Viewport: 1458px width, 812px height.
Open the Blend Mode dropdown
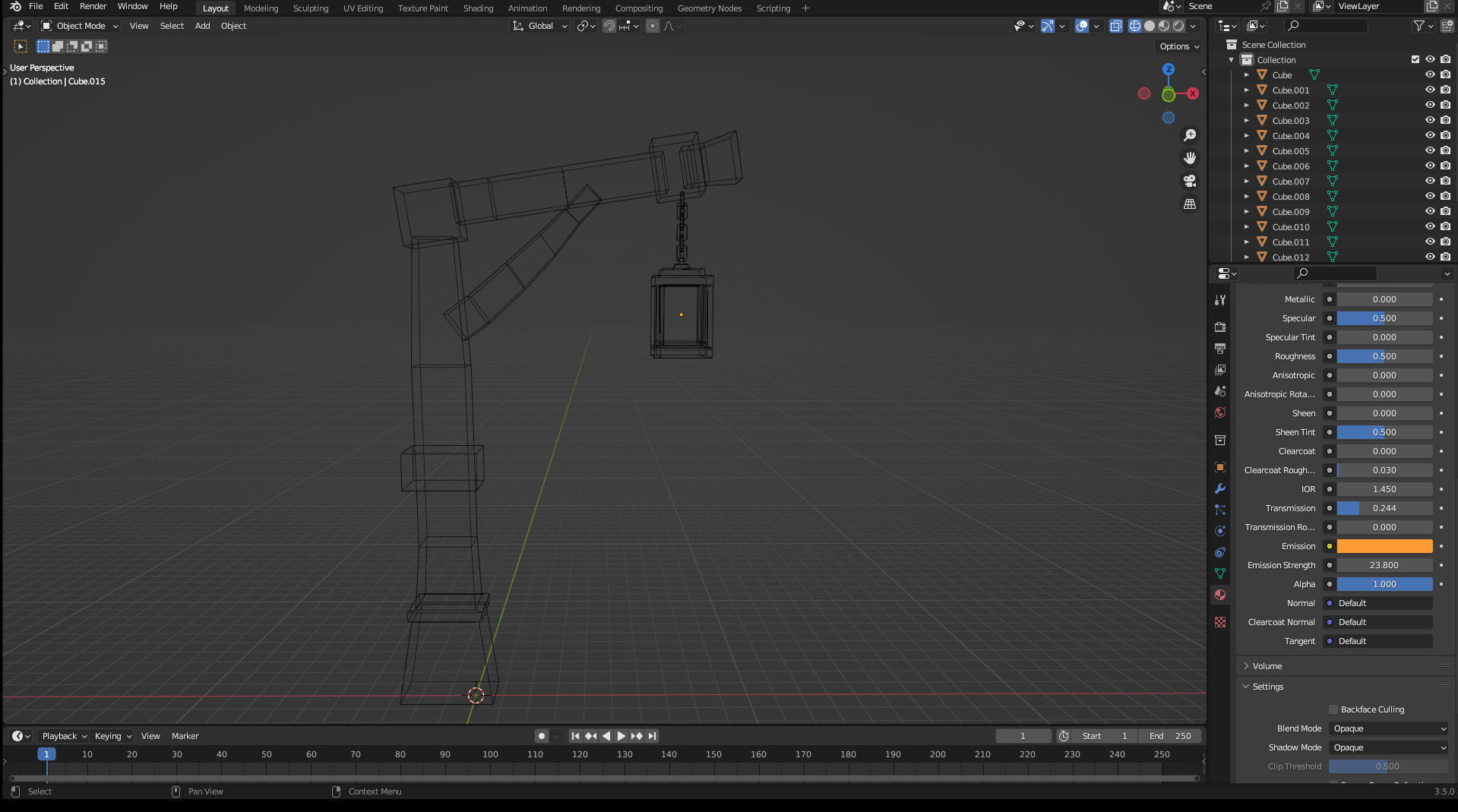tap(1389, 728)
